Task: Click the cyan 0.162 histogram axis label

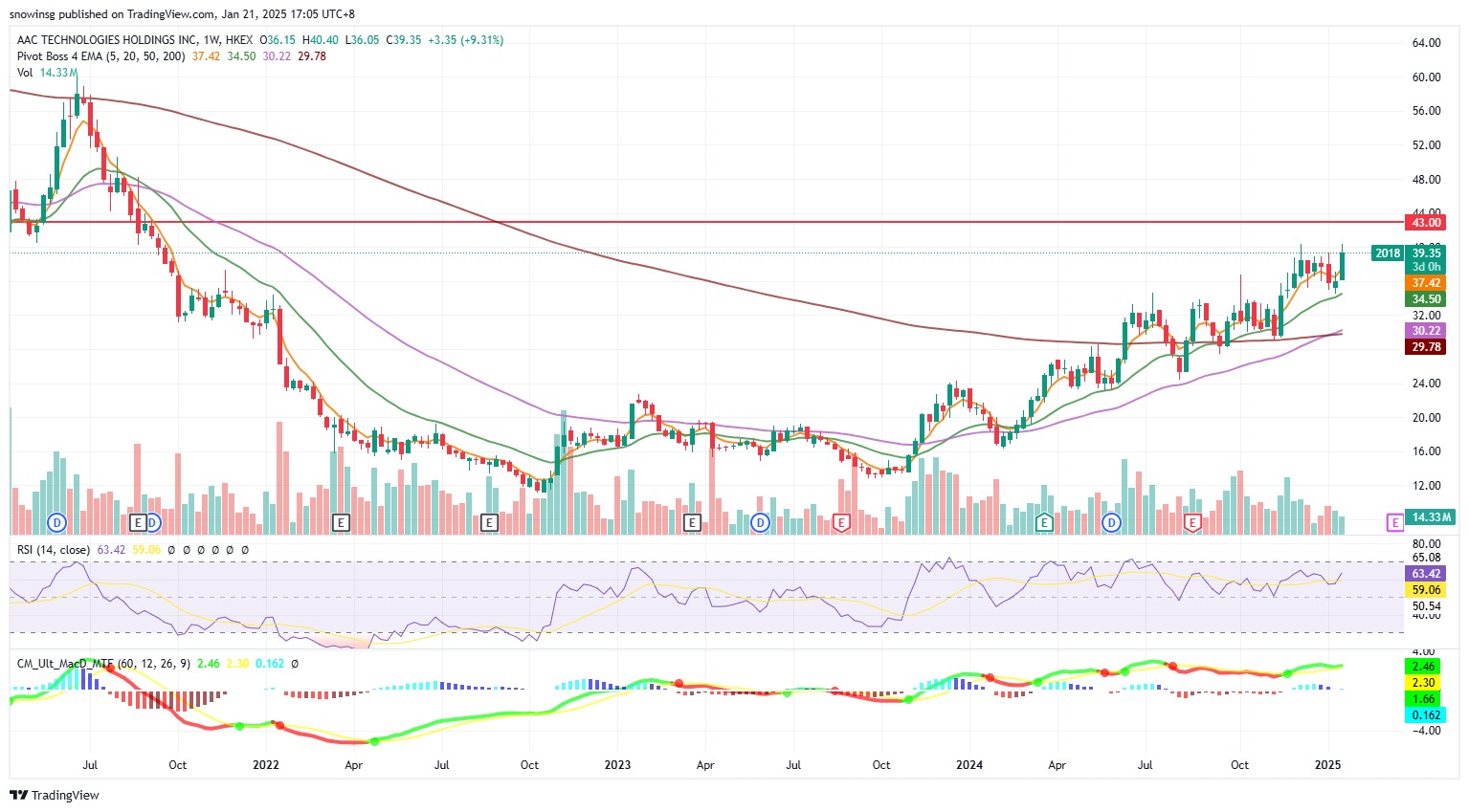Action: click(x=1426, y=715)
